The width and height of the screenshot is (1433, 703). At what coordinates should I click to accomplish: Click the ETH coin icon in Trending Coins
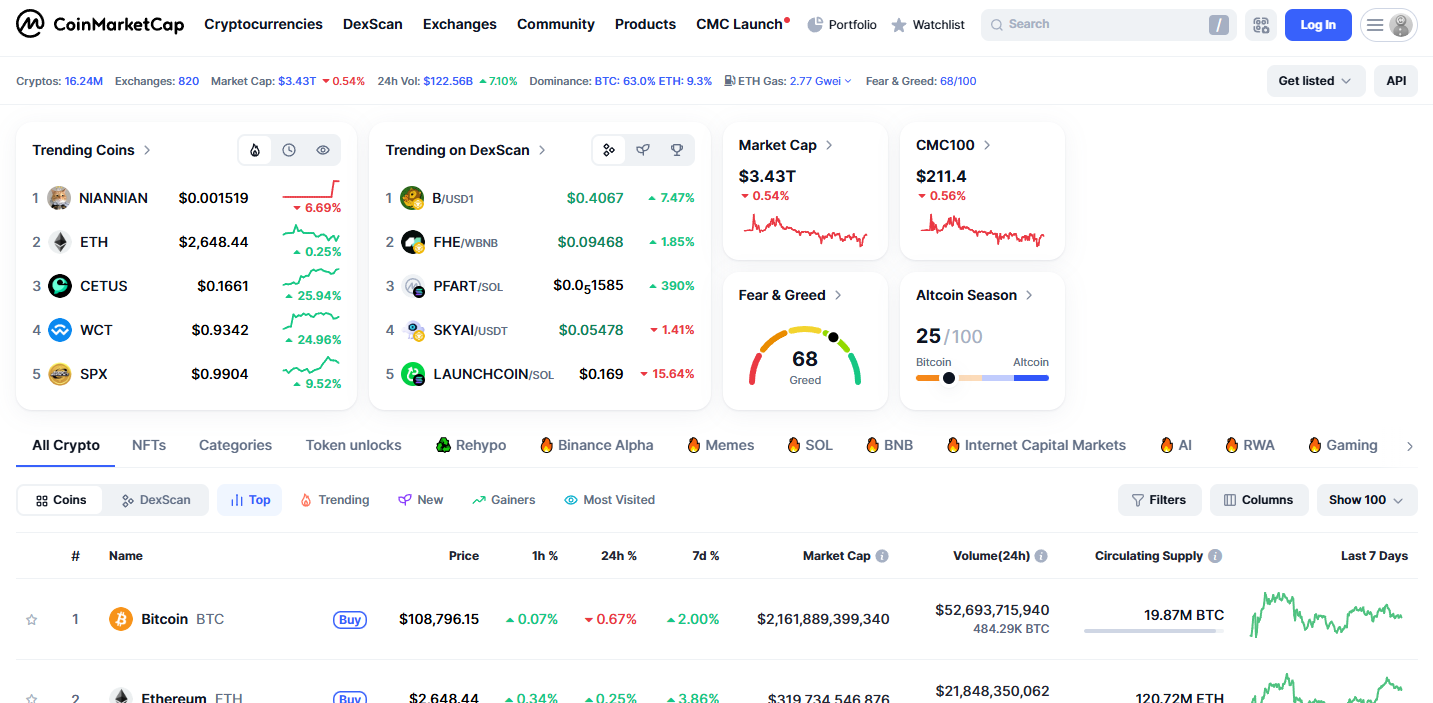60,242
